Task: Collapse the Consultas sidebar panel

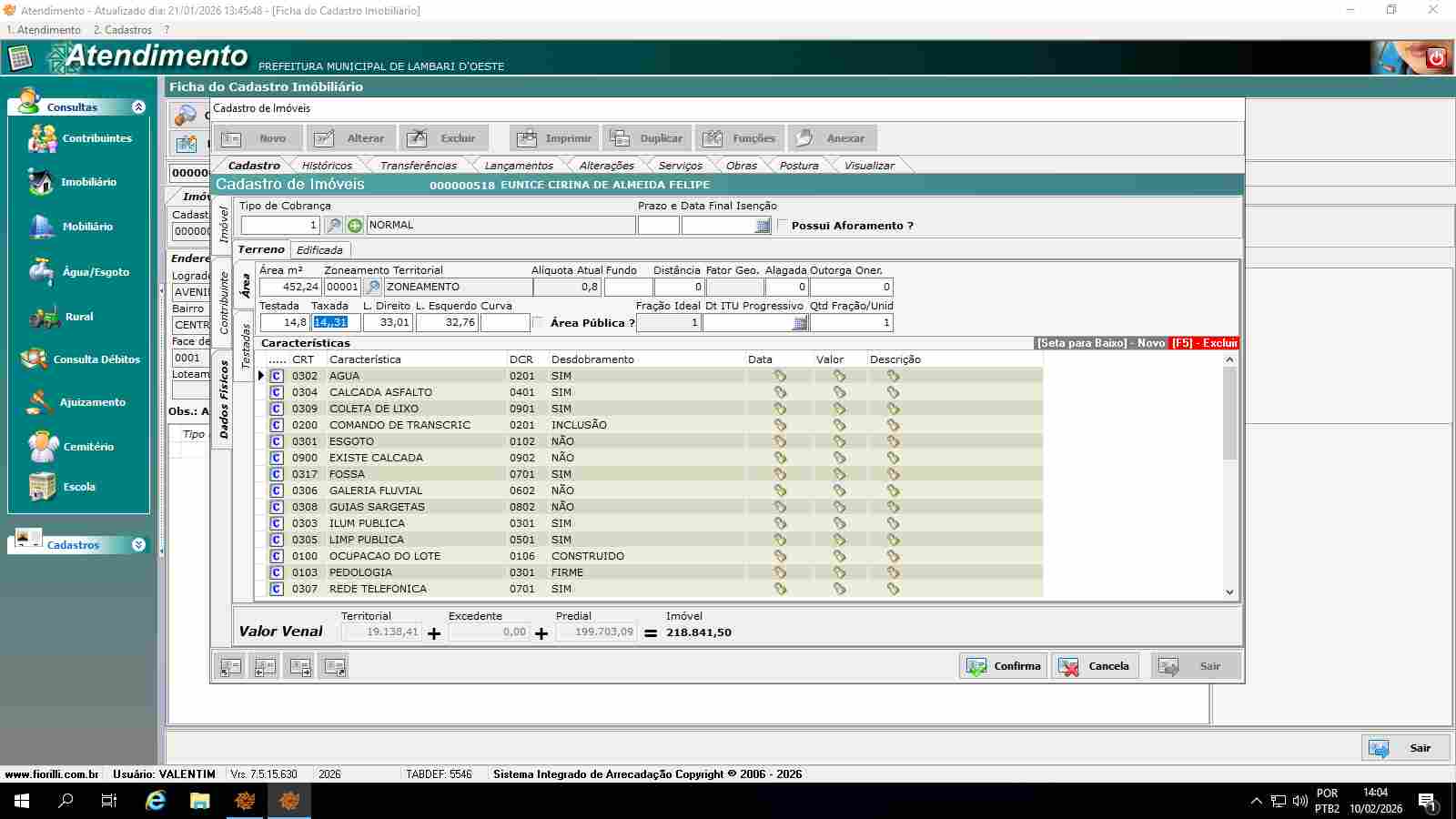Action: tap(138, 107)
